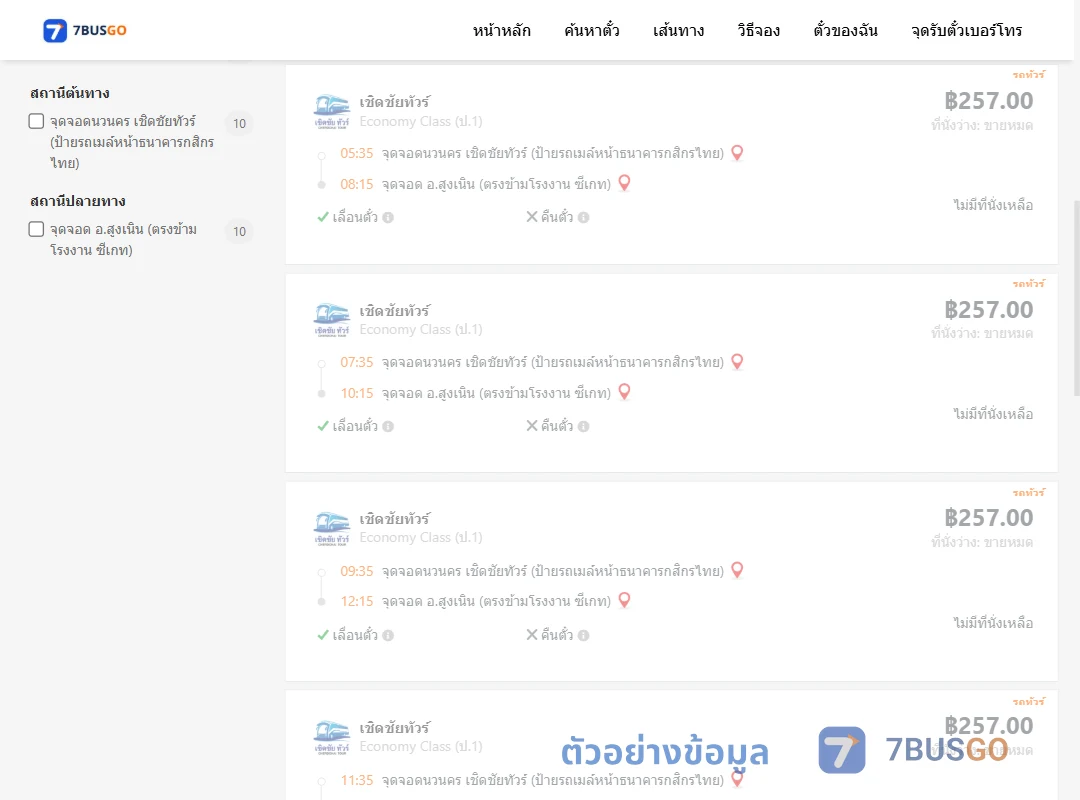The width and height of the screenshot is (1080, 800).
Task: Click the count badge 10 next to จุดจอดนวนคร filter
Action: click(x=239, y=123)
